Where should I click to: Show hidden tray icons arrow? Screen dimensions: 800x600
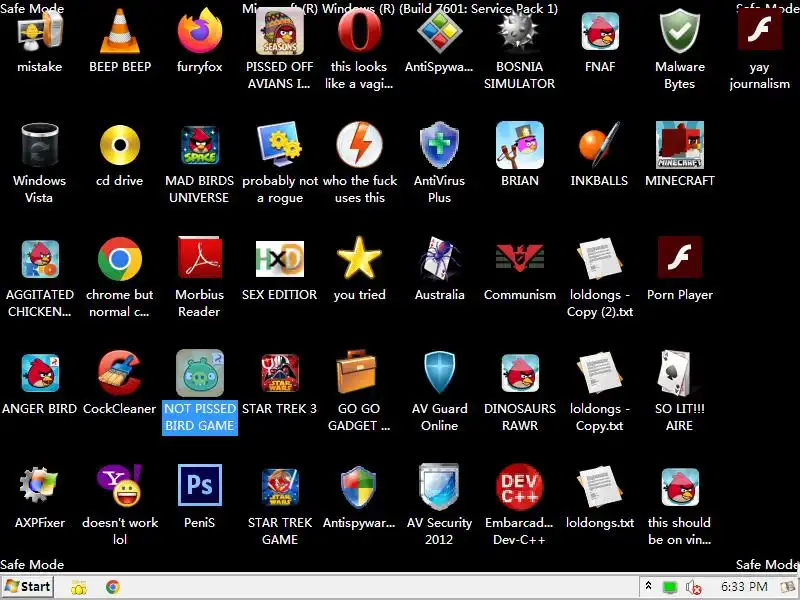point(648,586)
